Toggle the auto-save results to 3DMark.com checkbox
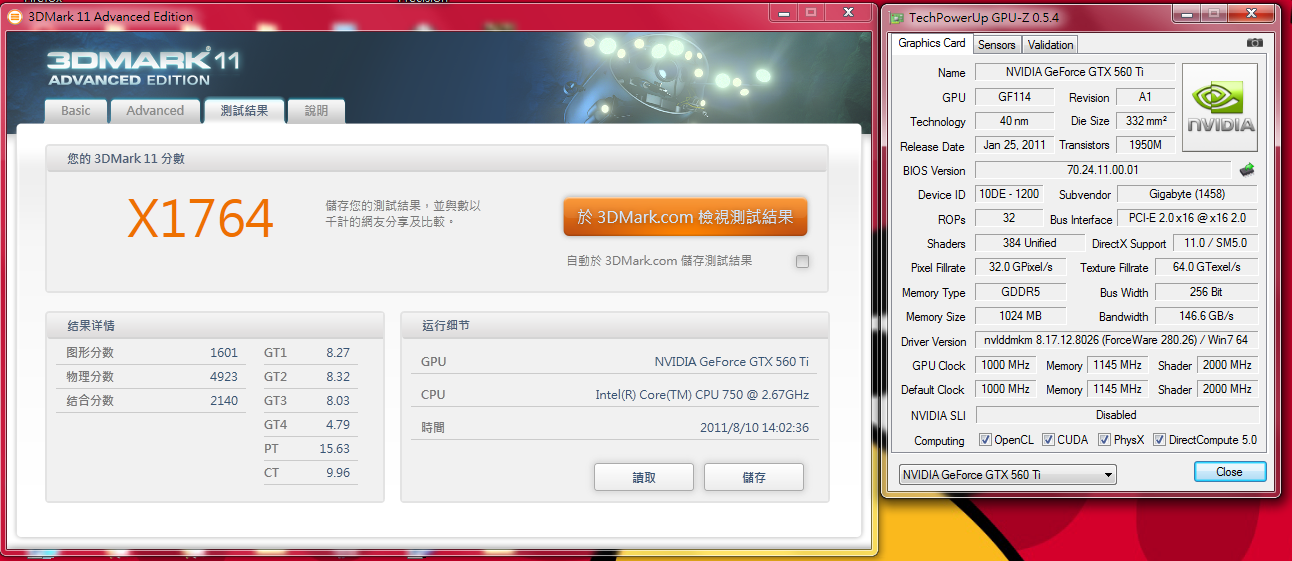 pyautogui.click(x=802, y=262)
